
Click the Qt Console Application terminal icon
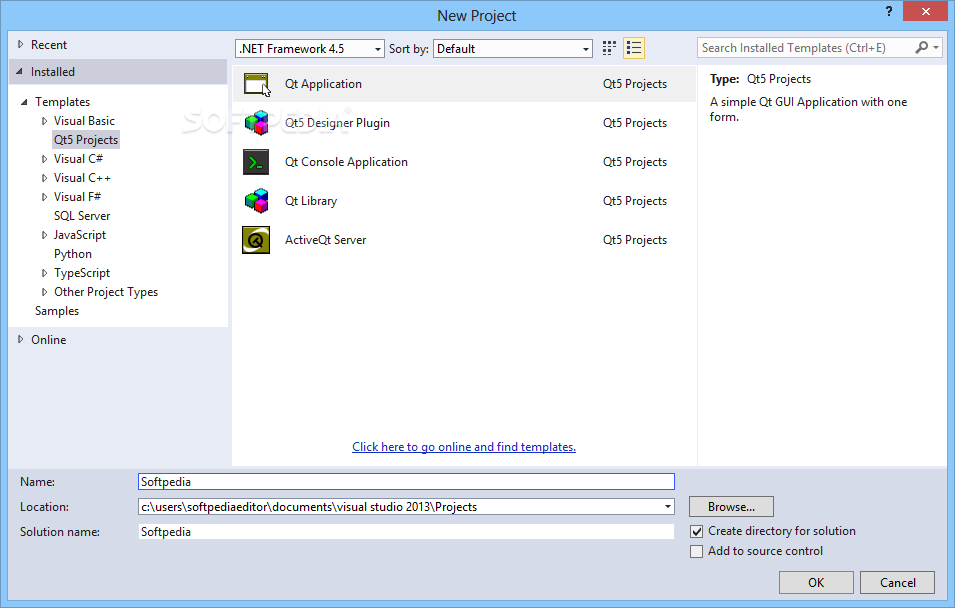coord(256,162)
